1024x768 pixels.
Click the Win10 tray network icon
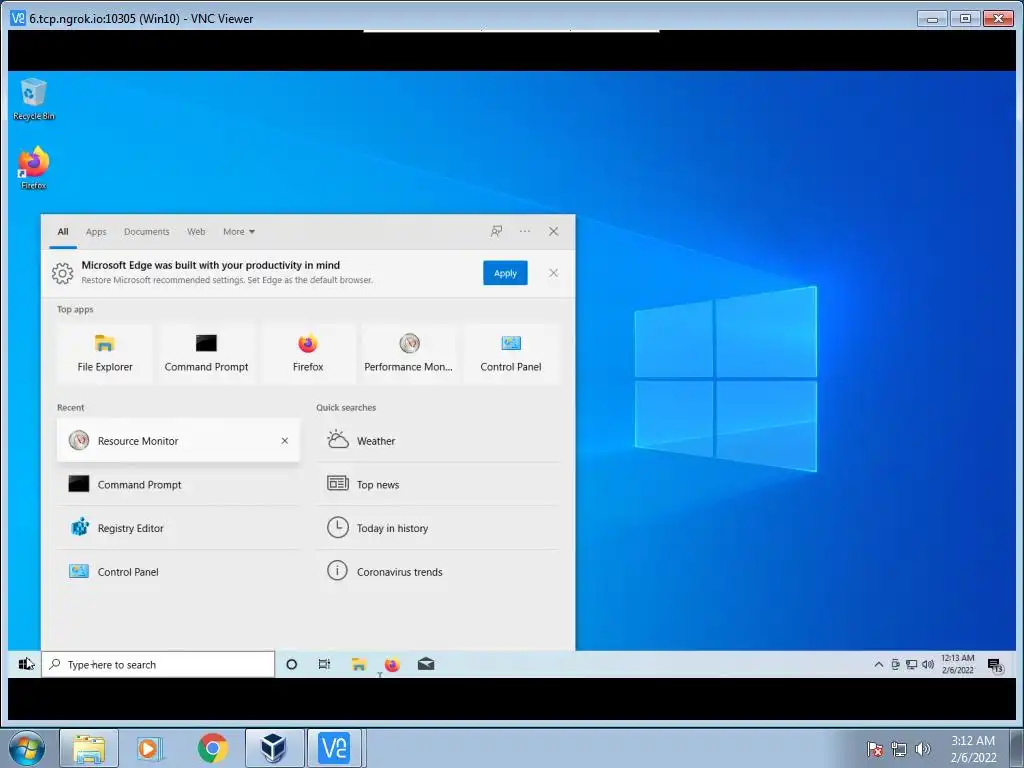point(911,665)
